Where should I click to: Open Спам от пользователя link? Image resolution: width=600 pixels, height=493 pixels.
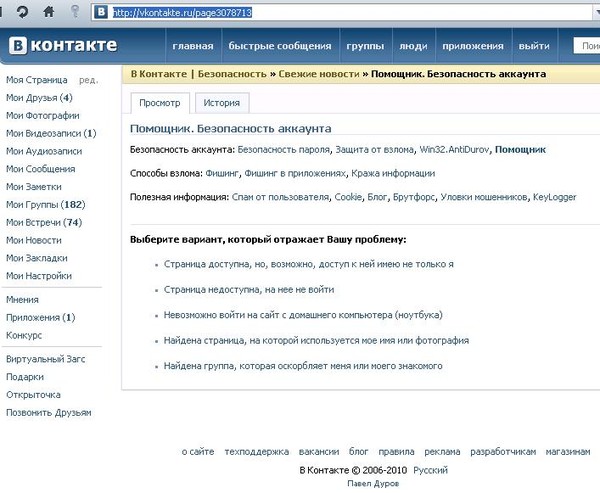[280, 197]
